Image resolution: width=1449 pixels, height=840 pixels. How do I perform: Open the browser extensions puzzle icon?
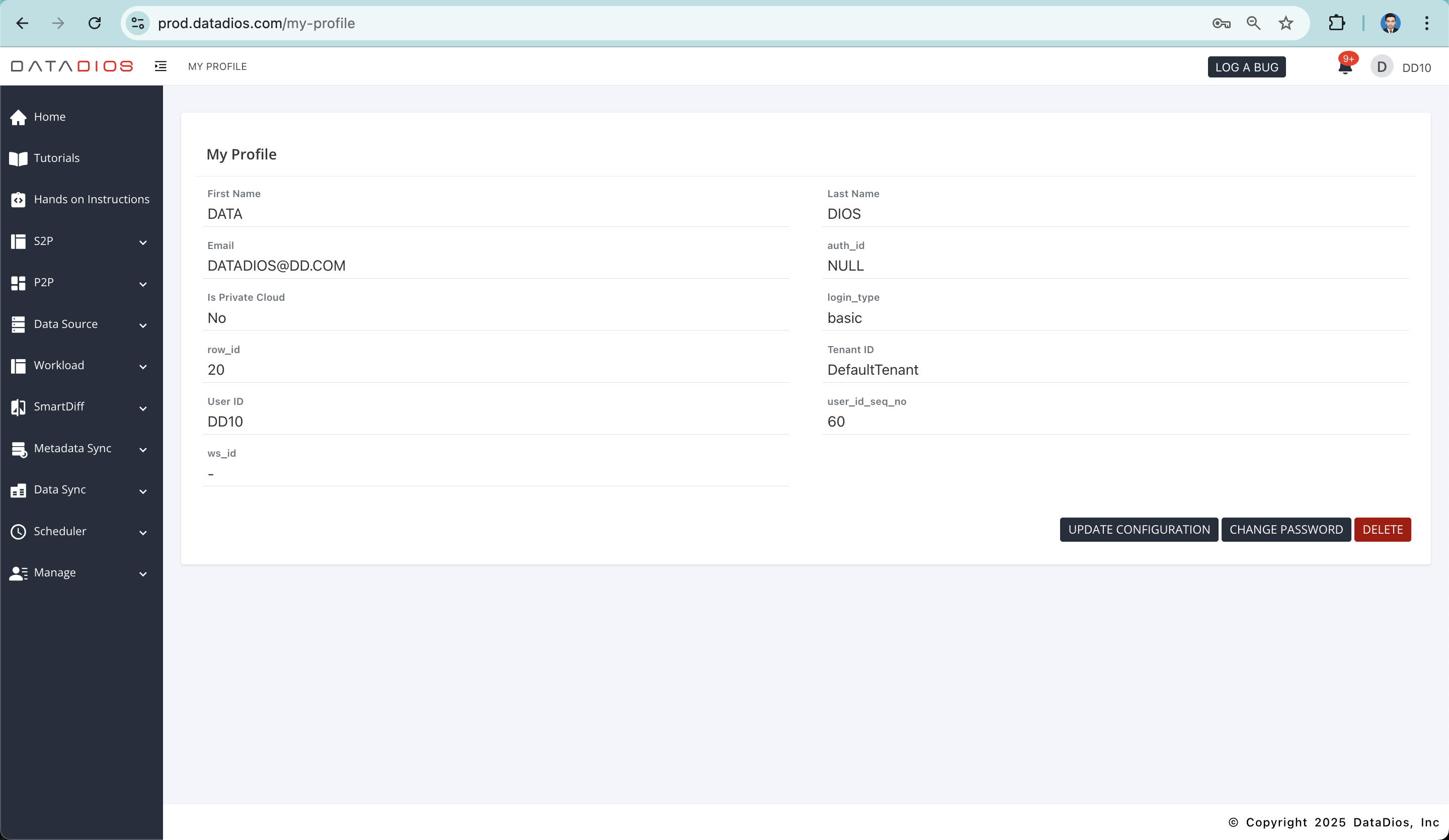click(x=1336, y=24)
